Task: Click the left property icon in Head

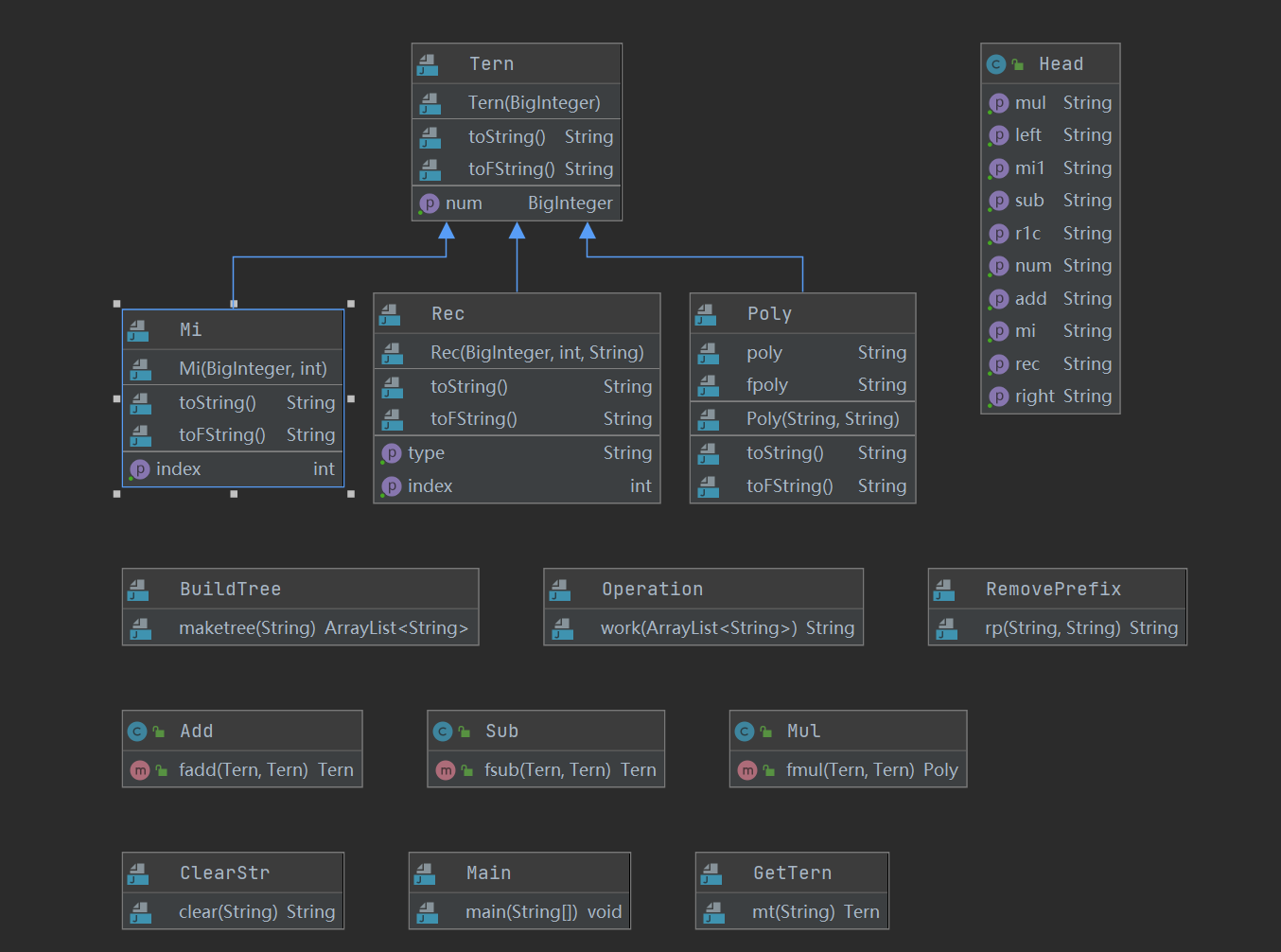Action: click(998, 135)
